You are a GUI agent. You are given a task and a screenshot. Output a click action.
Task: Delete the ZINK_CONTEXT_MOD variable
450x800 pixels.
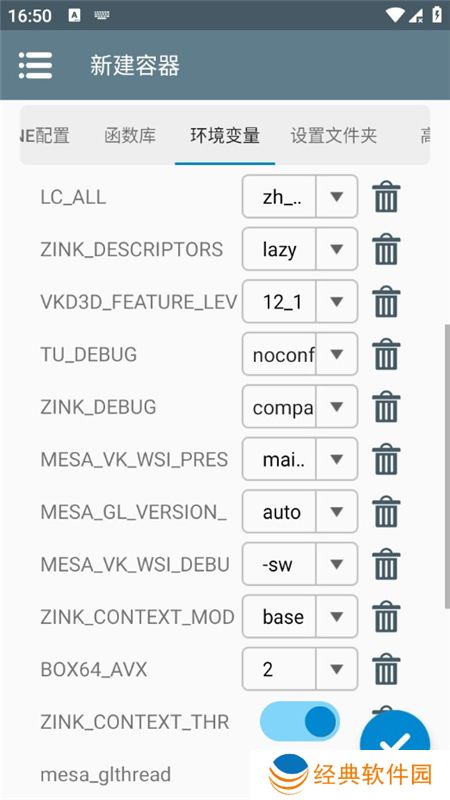tap(386, 617)
